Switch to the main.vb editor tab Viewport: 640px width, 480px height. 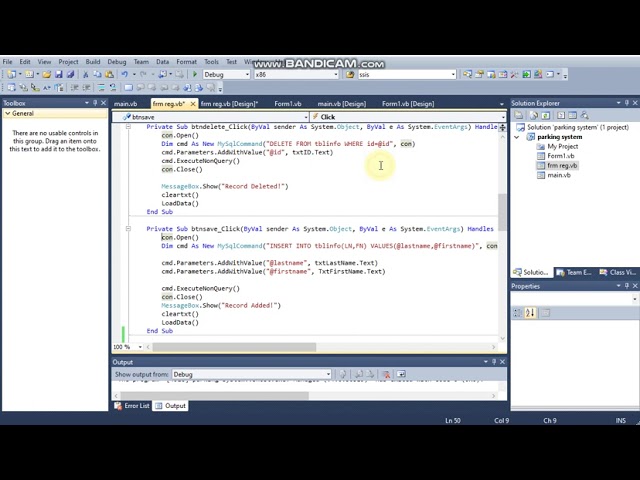tap(125, 104)
